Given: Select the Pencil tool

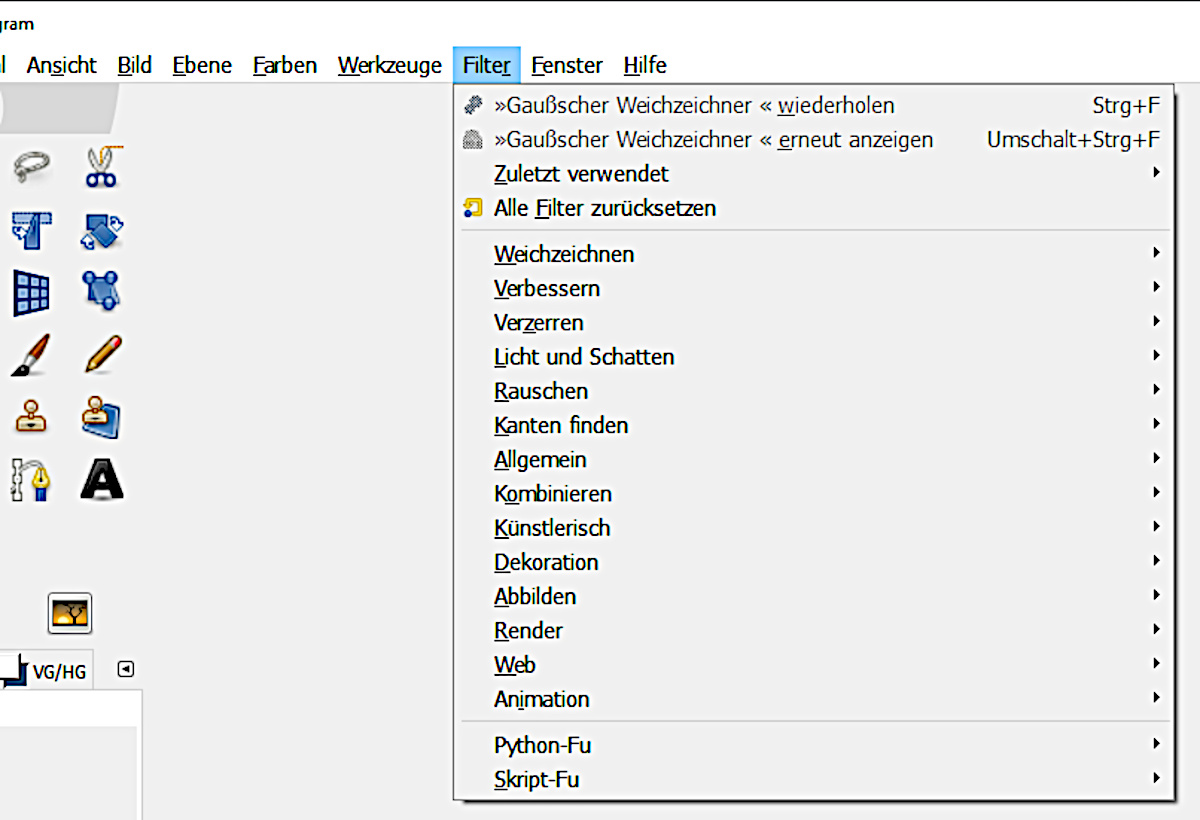Looking at the screenshot, I should point(102,355).
